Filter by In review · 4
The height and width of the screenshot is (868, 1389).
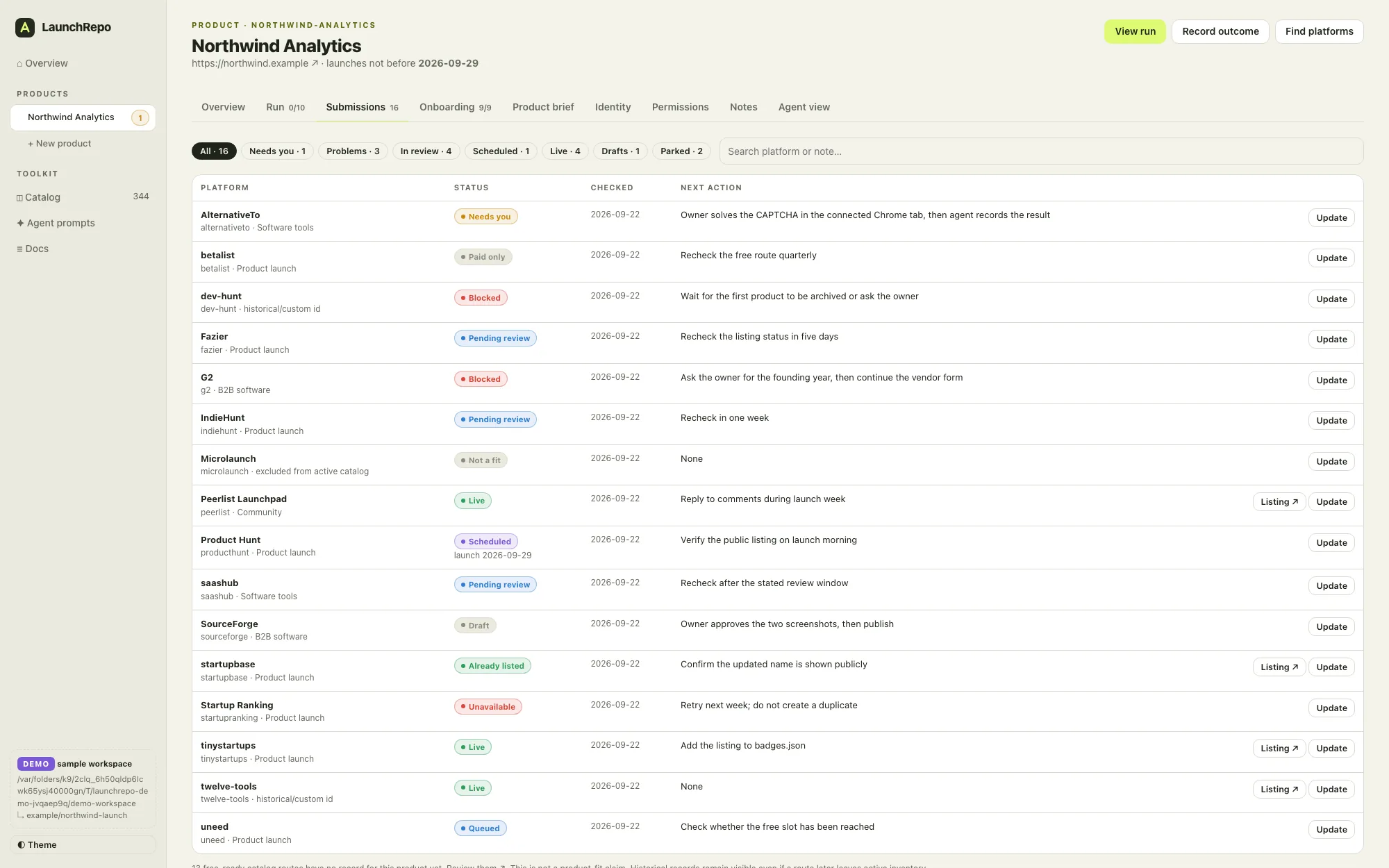pos(426,151)
